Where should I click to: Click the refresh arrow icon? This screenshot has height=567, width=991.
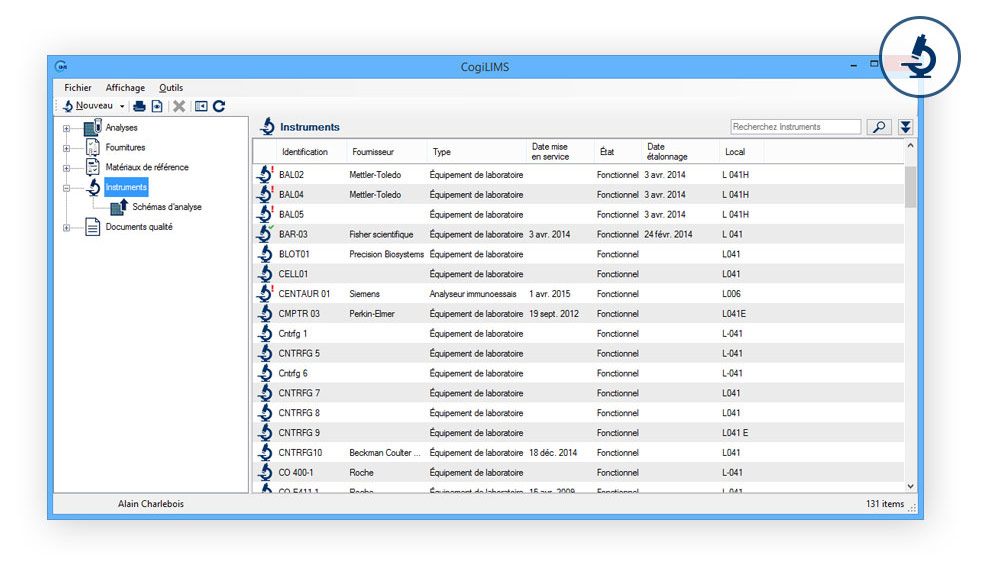(x=219, y=106)
